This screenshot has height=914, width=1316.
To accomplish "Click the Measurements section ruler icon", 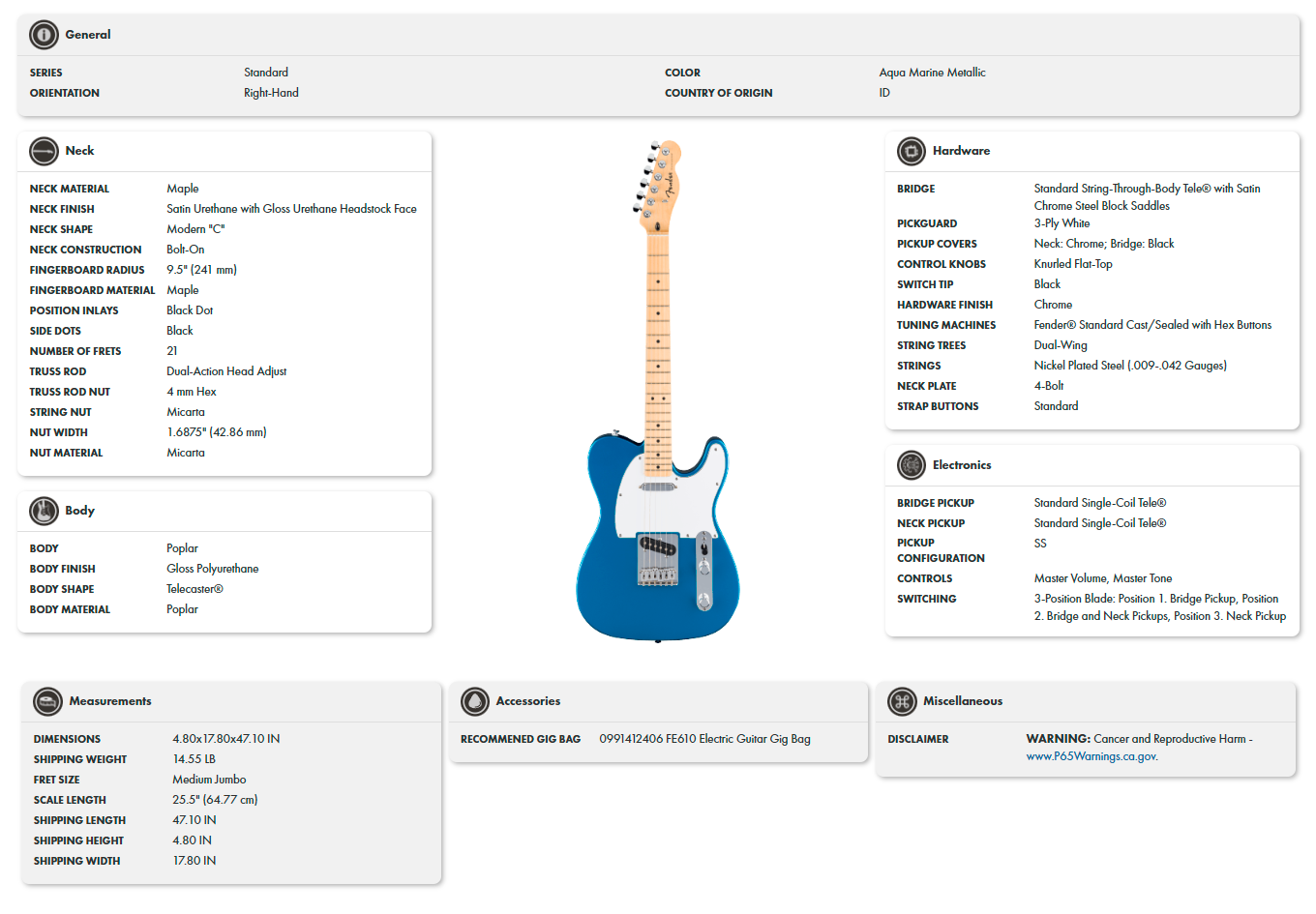I will pyautogui.click(x=46, y=701).
